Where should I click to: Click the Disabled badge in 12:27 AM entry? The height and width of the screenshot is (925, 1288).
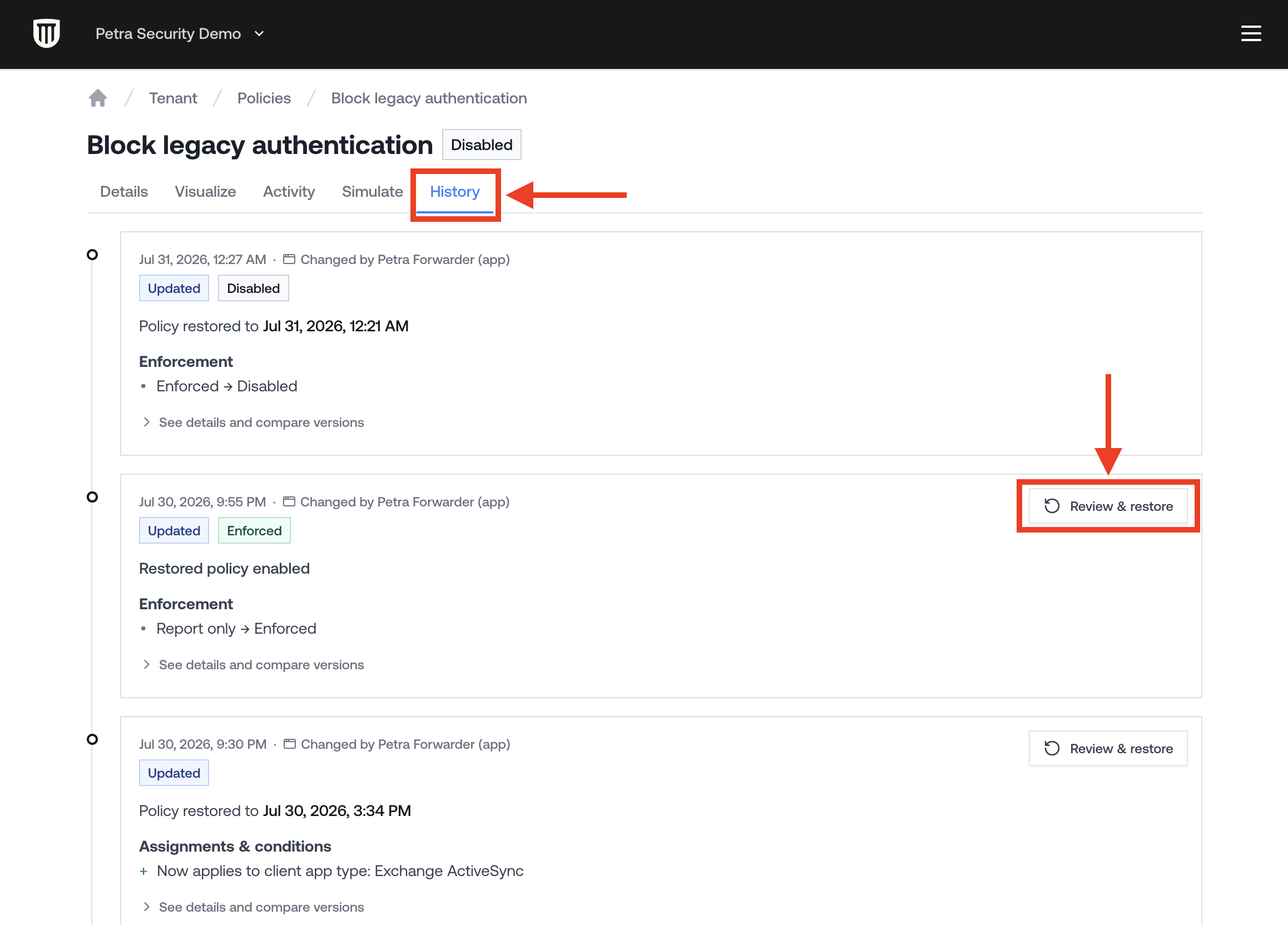(x=253, y=288)
